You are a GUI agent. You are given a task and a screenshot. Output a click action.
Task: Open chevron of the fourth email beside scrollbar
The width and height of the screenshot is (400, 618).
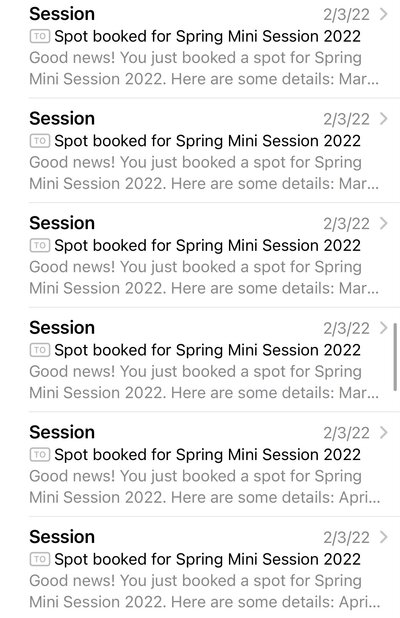[x=383, y=328]
